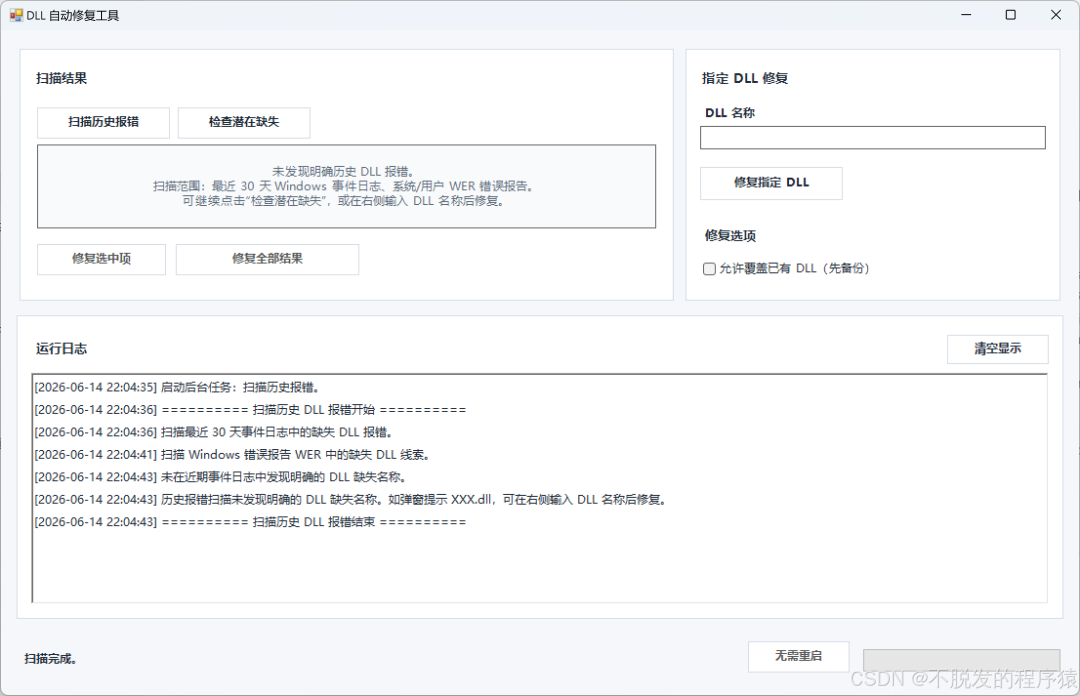Viewport: 1080px width, 696px height.
Task: Click the 无需重启 button
Action: tap(798, 656)
